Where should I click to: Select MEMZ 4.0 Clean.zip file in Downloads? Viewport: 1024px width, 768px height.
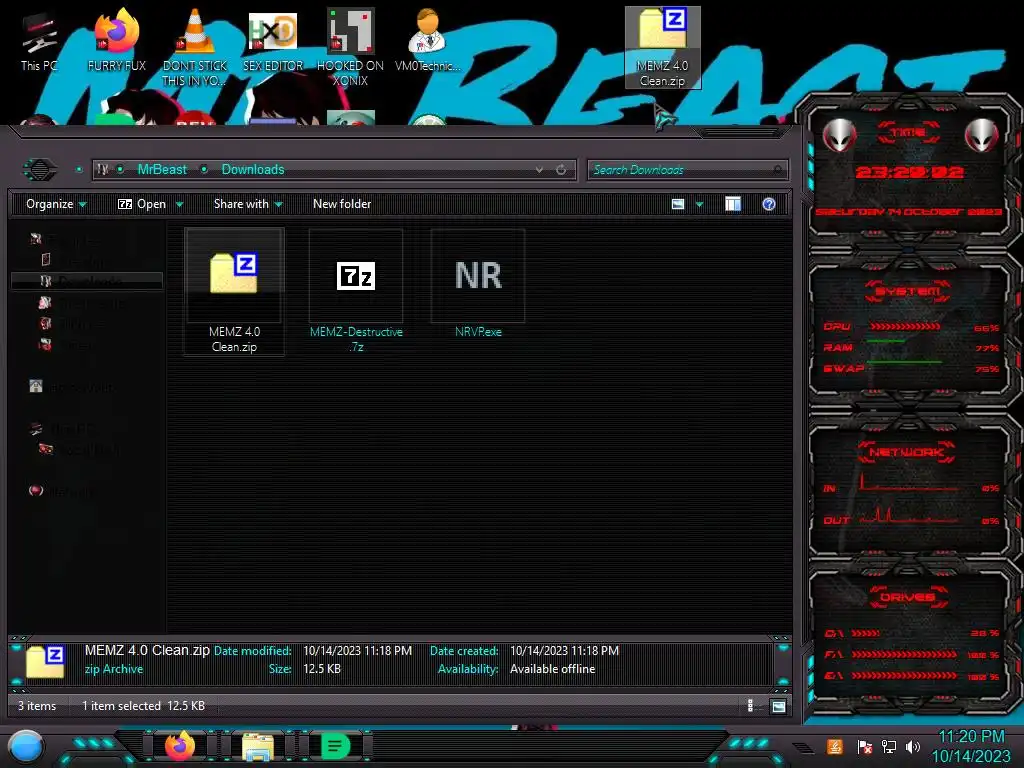(x=234, y=292)
